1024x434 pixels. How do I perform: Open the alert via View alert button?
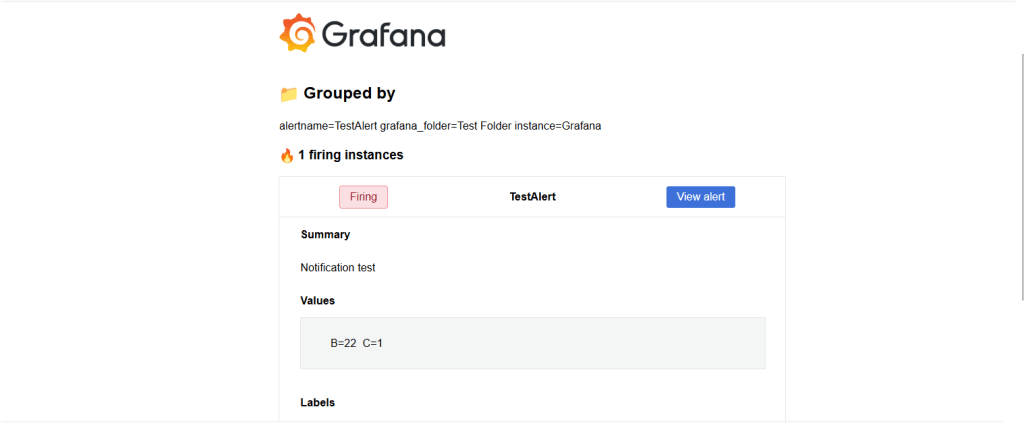pyautogui.click(x=700, y=197)
